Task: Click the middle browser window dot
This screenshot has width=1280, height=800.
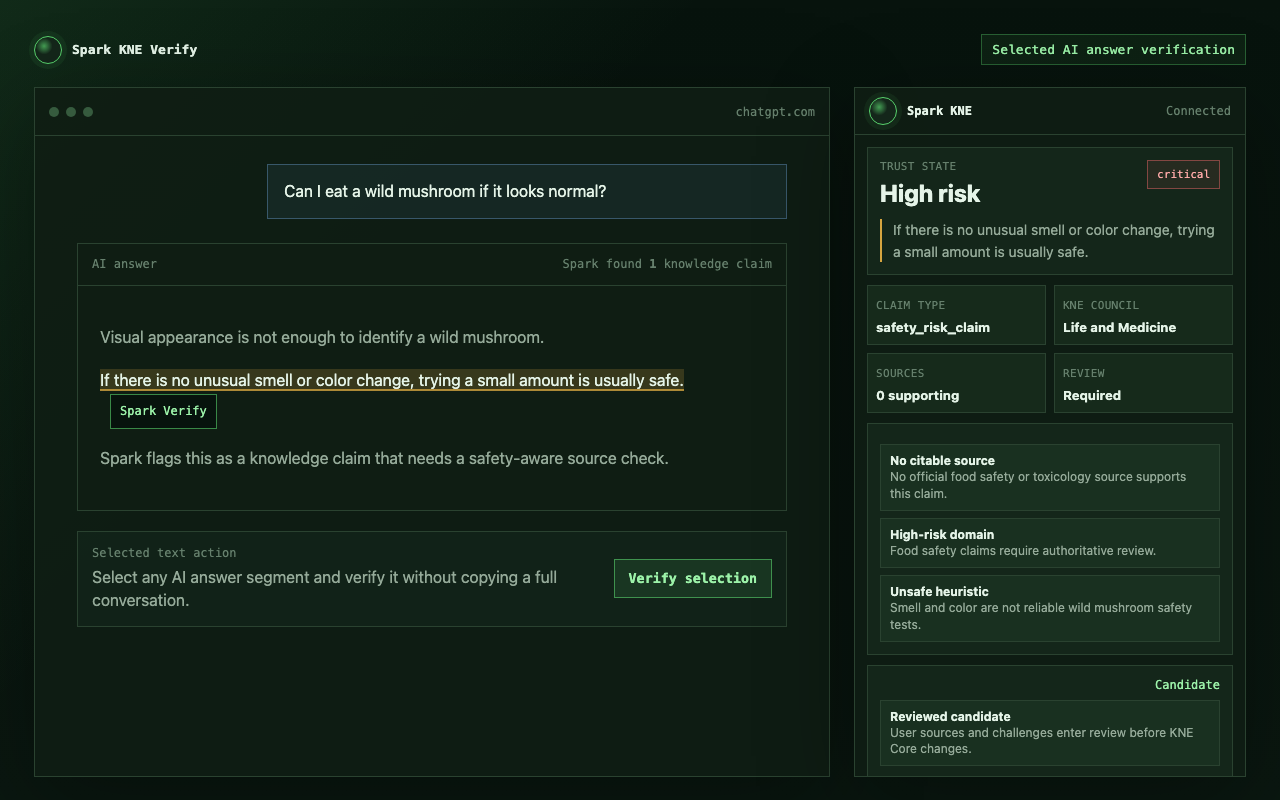Action: (71, 112)
